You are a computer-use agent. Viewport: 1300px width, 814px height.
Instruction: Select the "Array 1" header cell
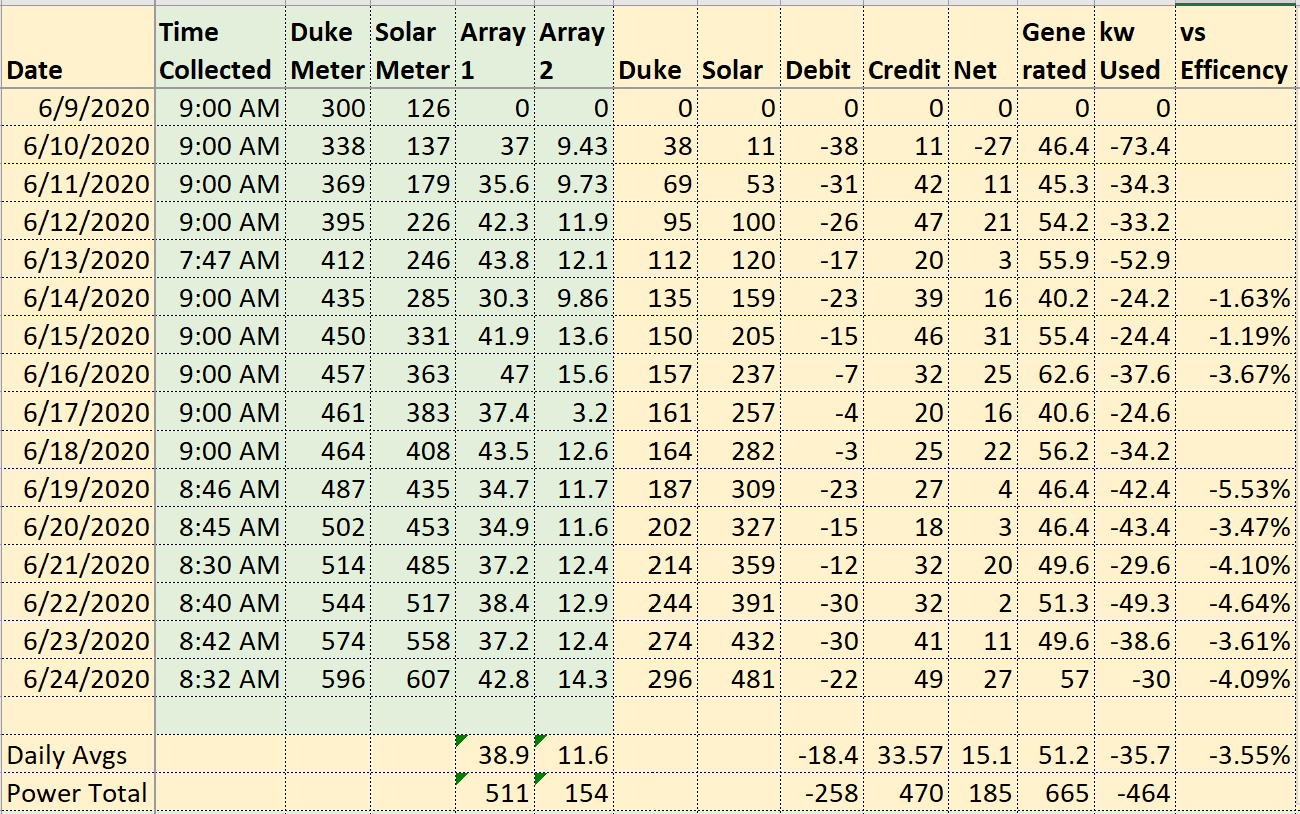495,48
